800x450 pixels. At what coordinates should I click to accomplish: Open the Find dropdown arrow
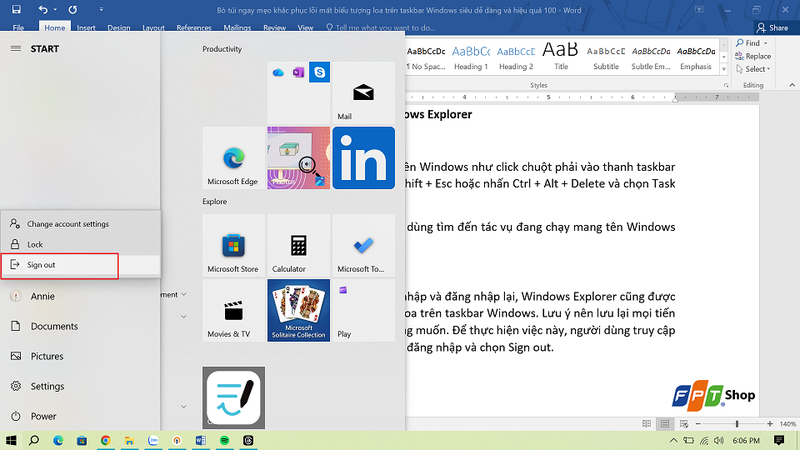[x=766, y=43]
